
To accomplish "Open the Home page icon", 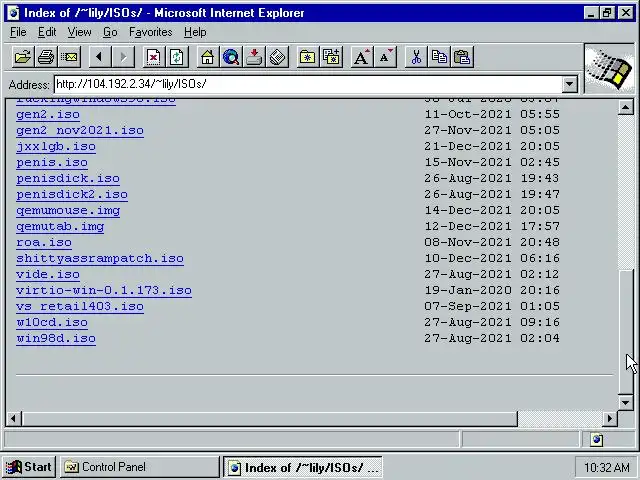I will (207, 57).
